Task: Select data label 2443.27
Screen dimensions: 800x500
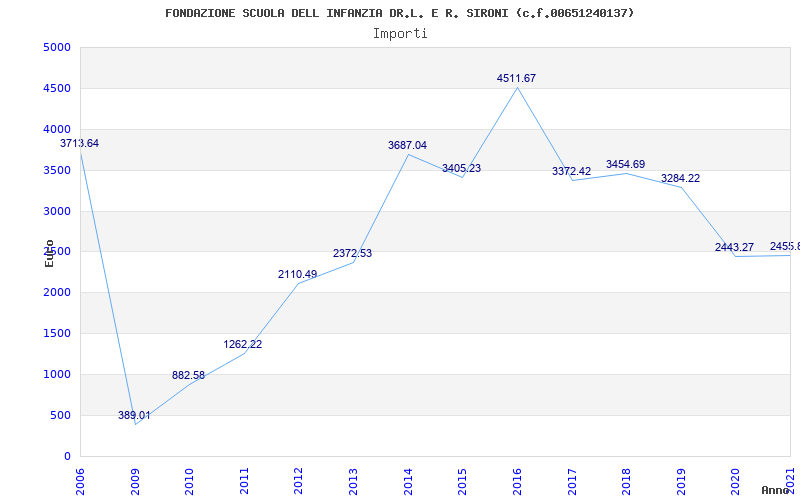Action: (734, 247)
